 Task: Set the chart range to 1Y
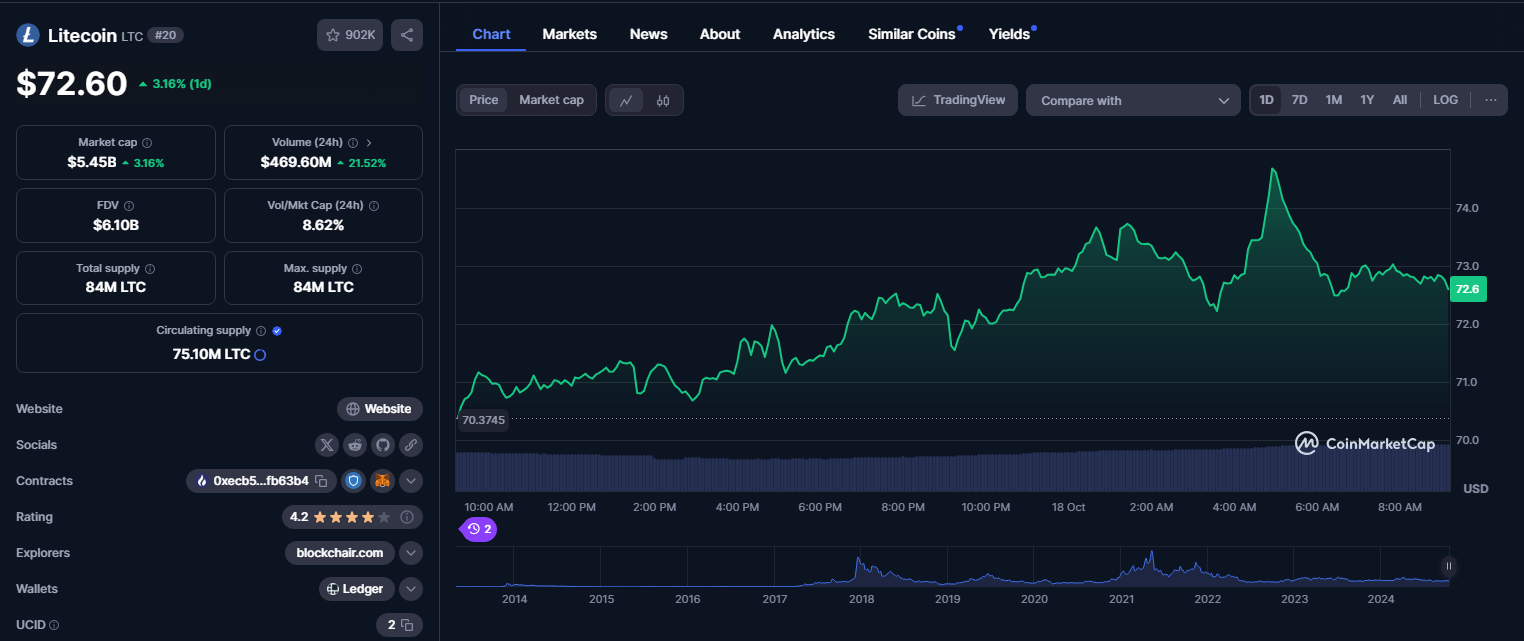coord(1367,100)
